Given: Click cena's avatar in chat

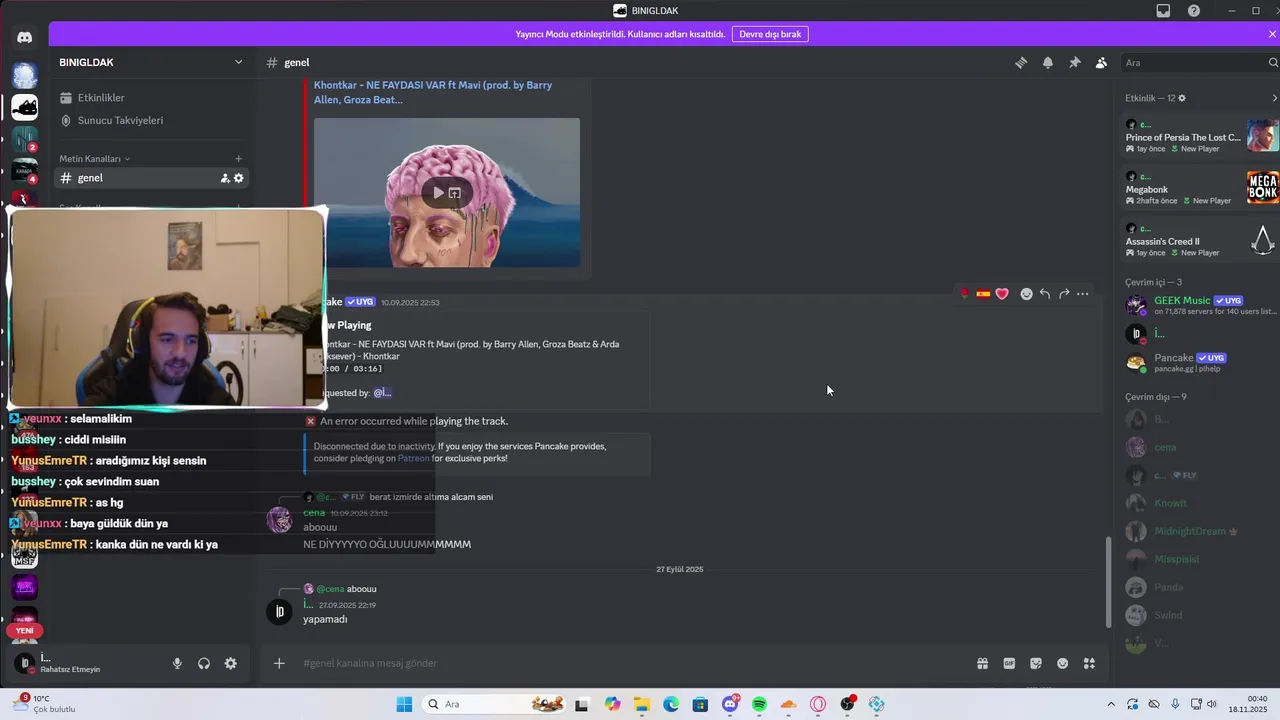Looking at the screenshot, I should [280, 520].
